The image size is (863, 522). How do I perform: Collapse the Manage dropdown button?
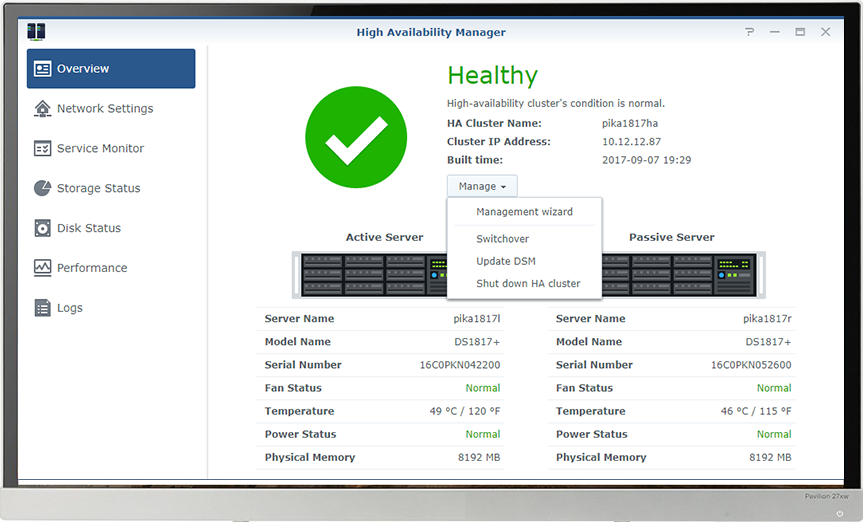(482, 186)
